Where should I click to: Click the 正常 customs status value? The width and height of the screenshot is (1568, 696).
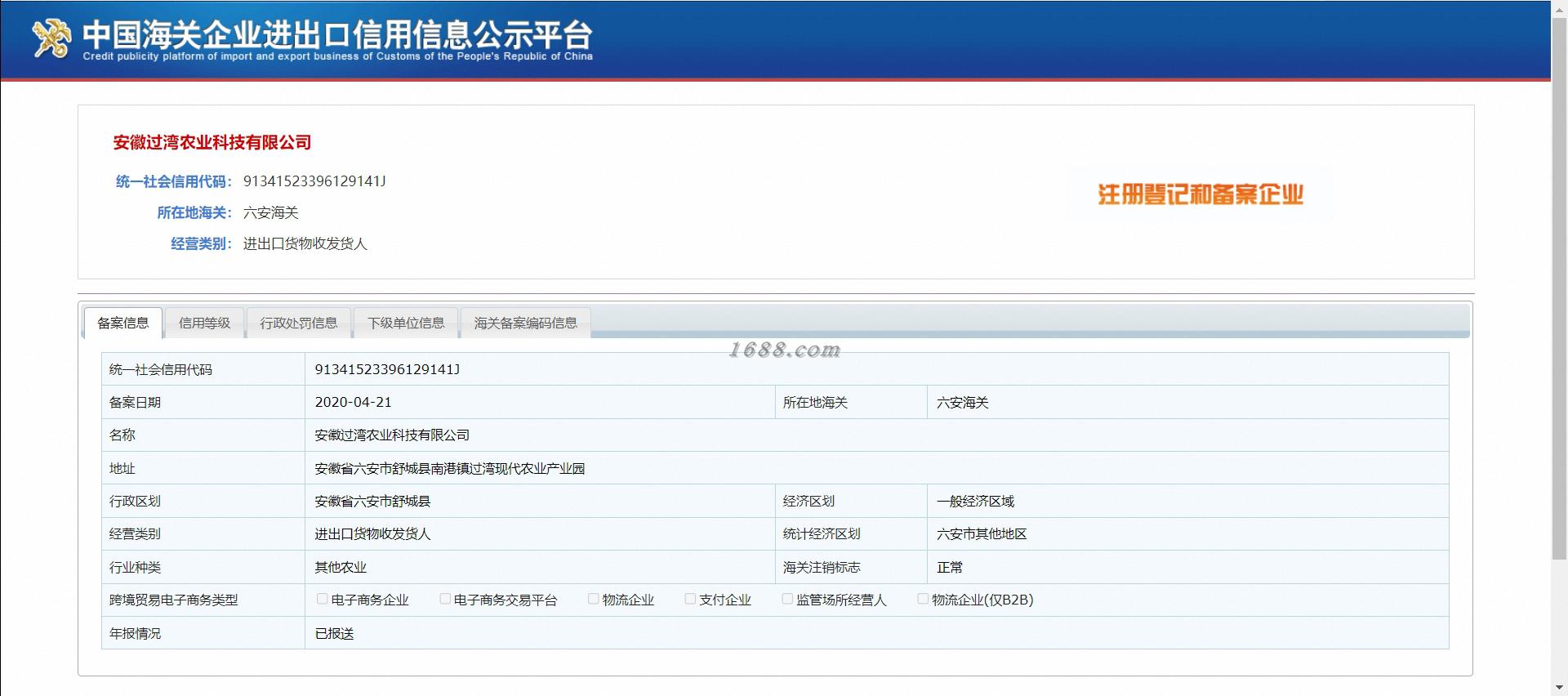point(950,567)
